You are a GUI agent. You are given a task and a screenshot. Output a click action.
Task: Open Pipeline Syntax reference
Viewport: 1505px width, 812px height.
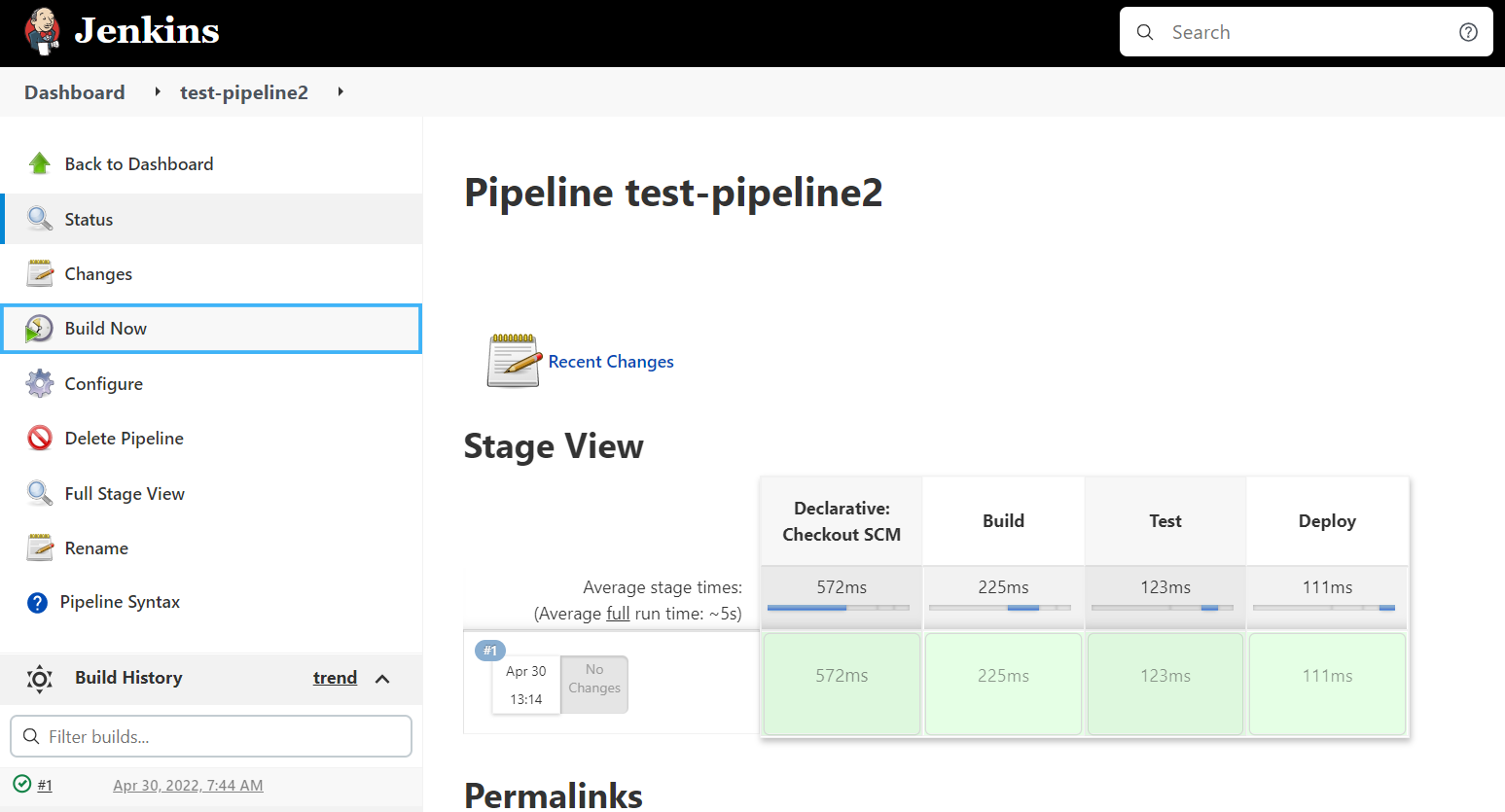tap(211, 602)
